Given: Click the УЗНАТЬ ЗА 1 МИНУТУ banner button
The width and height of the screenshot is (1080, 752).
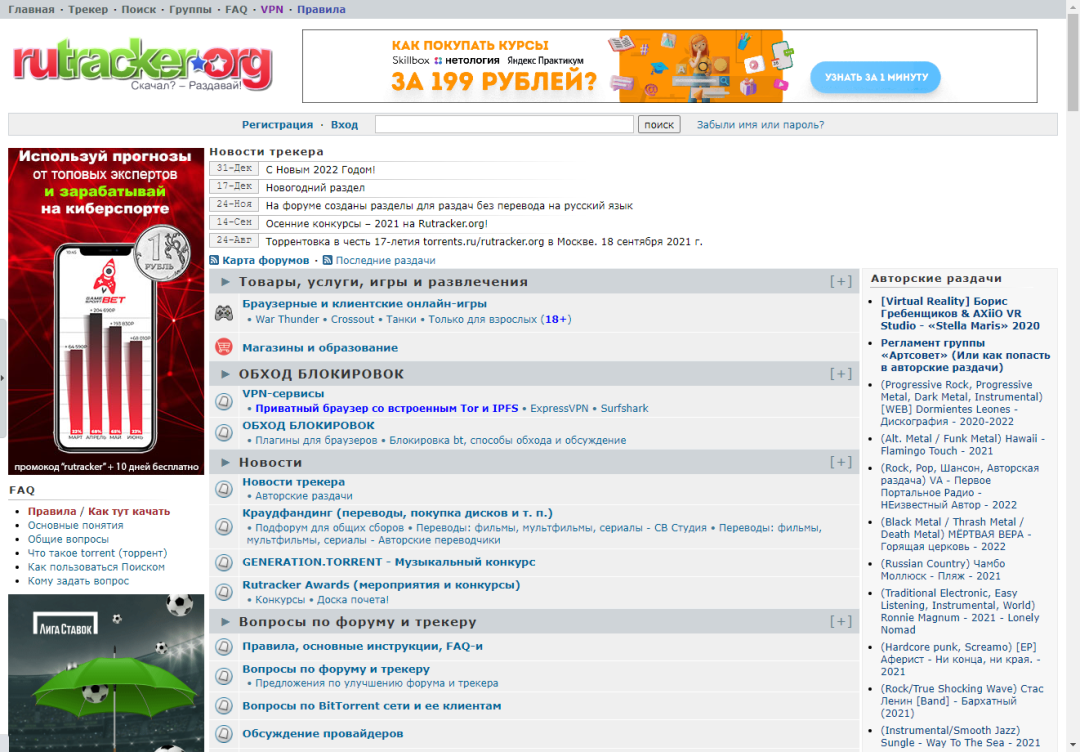Looking at the screenshot, I should pos(875,77).
